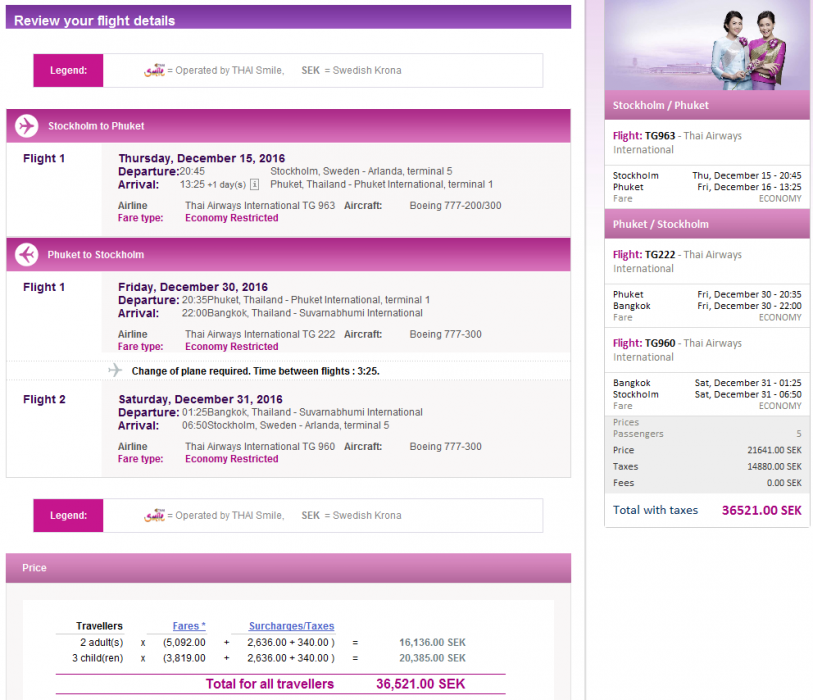Image resolution: width=813 pixels, height=700 pixels.
Task: Click the "3 child(ren)" traveller row label
Action: click(x=97, y=658)
